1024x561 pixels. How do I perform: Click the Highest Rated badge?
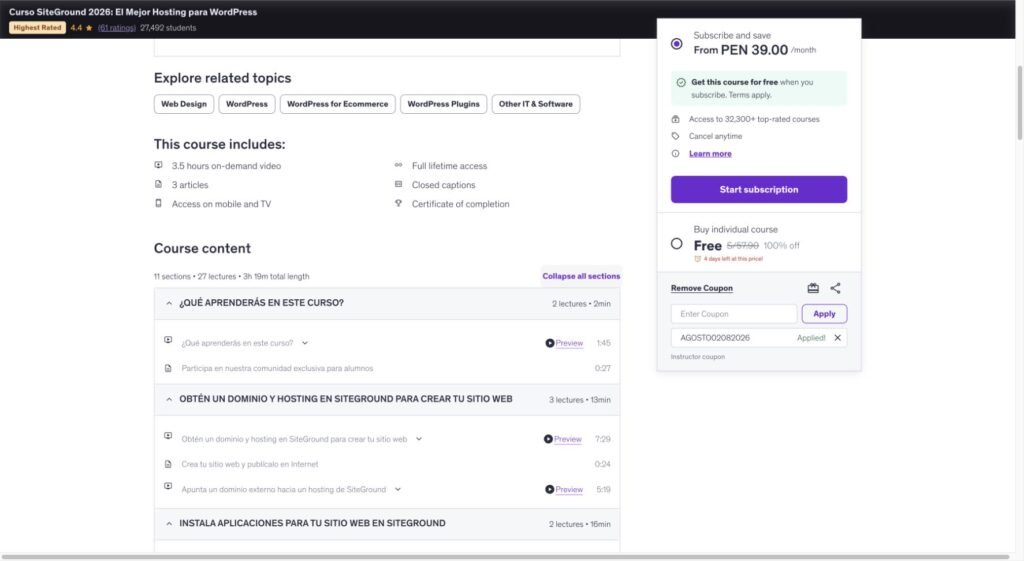(37, 28)
